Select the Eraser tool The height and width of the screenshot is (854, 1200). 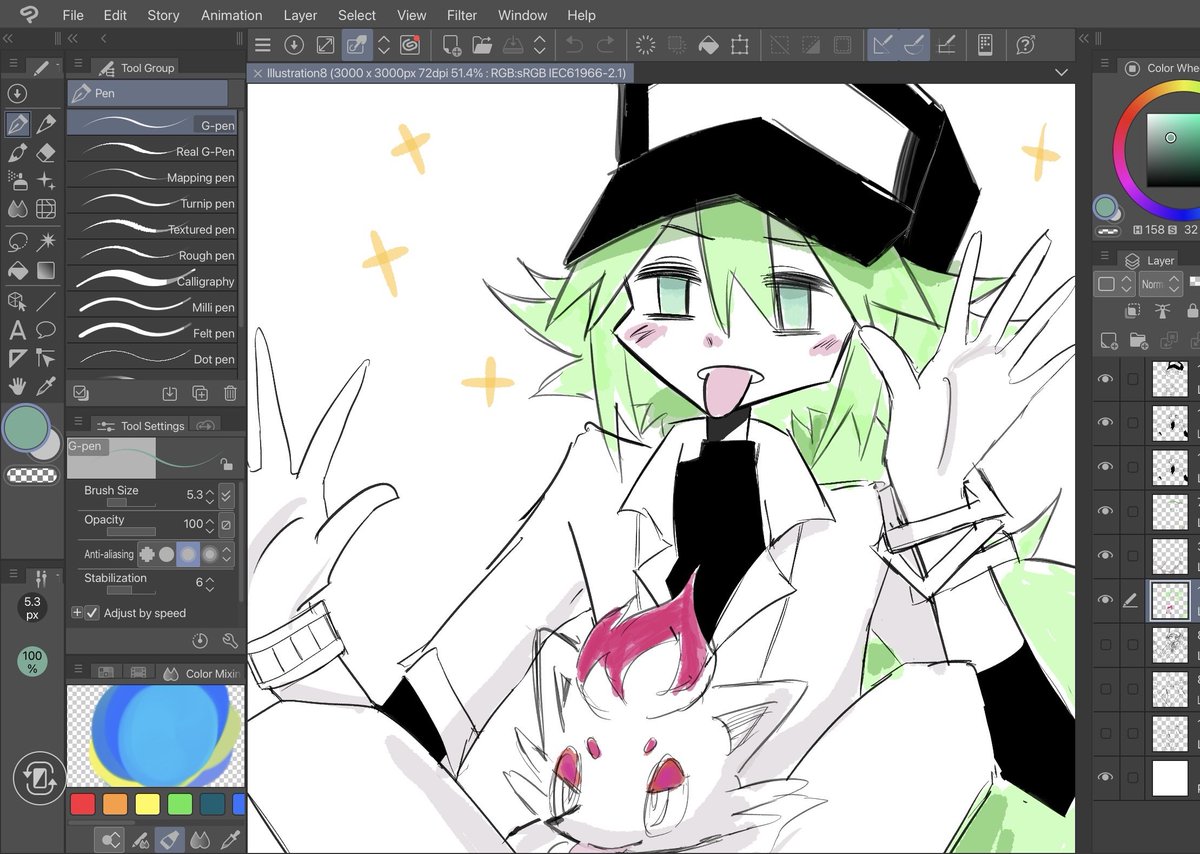pyautogui.click(x=45, y=153)
